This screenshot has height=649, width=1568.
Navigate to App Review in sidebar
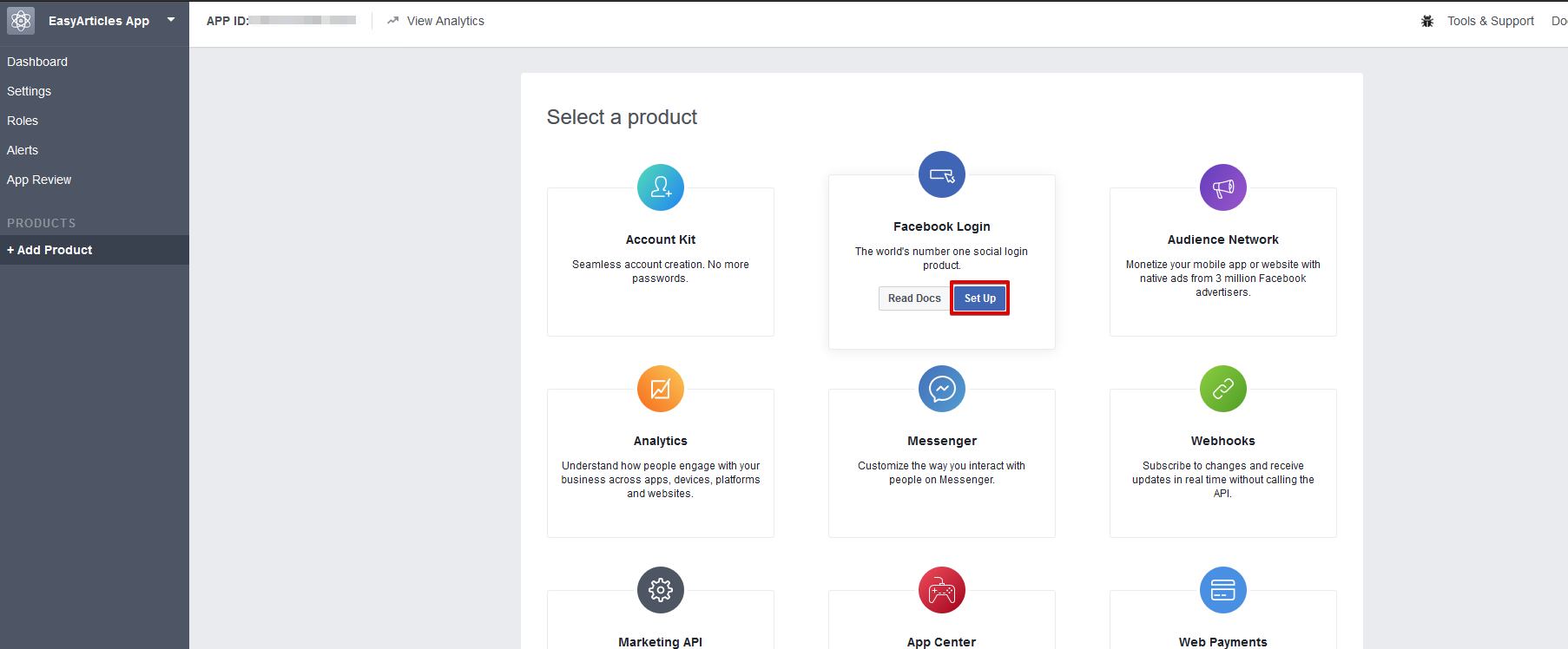click(39, 180)
